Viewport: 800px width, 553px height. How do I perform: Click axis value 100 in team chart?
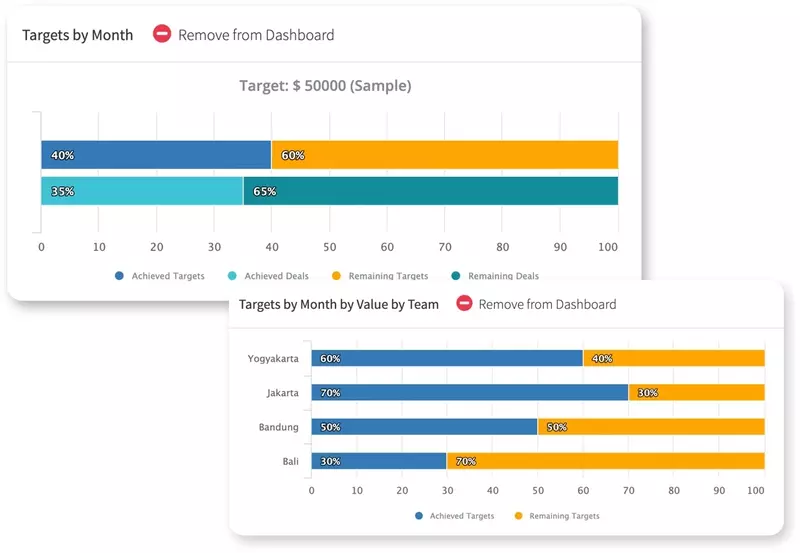(x=756, y=490)
